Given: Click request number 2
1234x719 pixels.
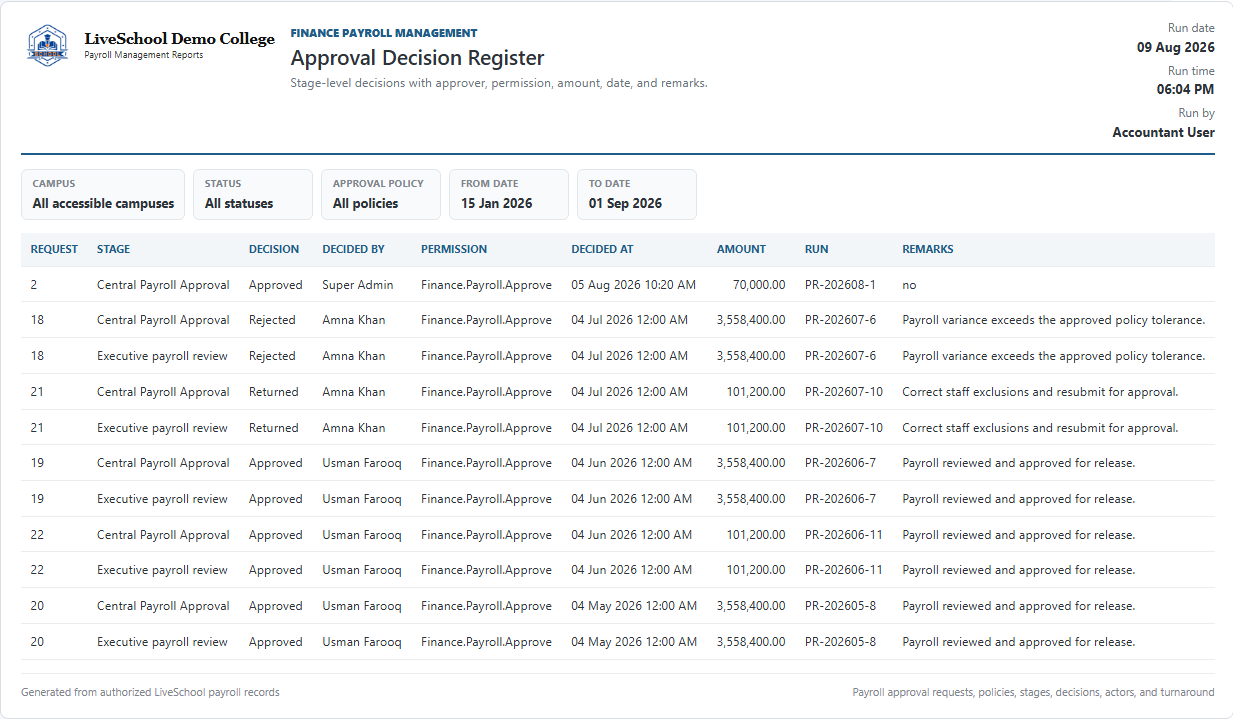Looking at the screenshot, I should (x=34, y=285).
